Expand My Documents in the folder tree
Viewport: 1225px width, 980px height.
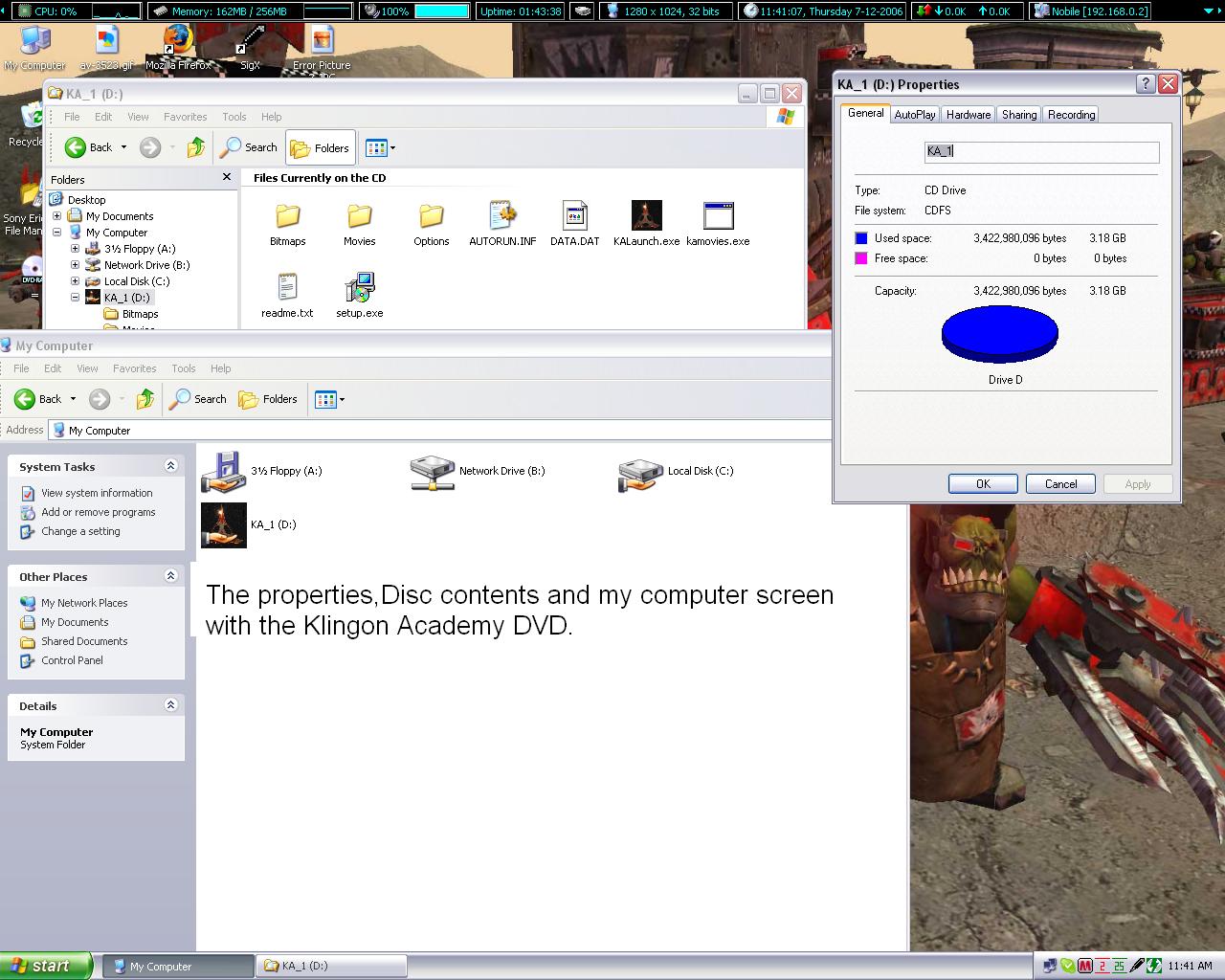57,216
